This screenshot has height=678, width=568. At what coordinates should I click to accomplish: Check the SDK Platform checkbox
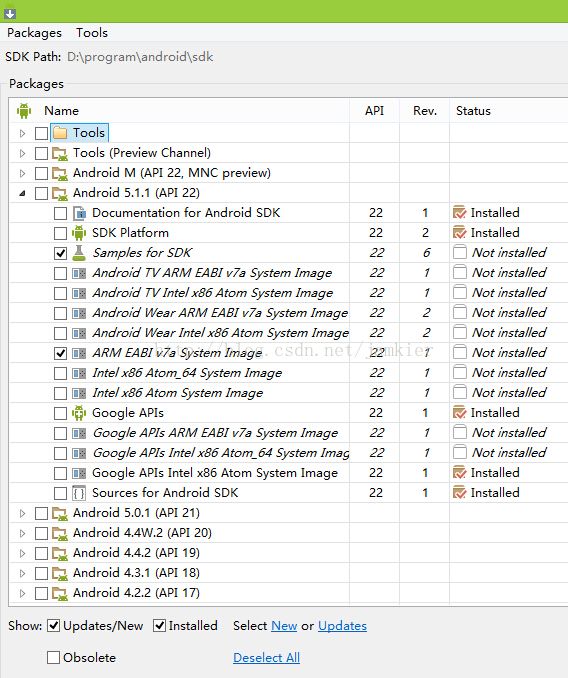point(61,233)
